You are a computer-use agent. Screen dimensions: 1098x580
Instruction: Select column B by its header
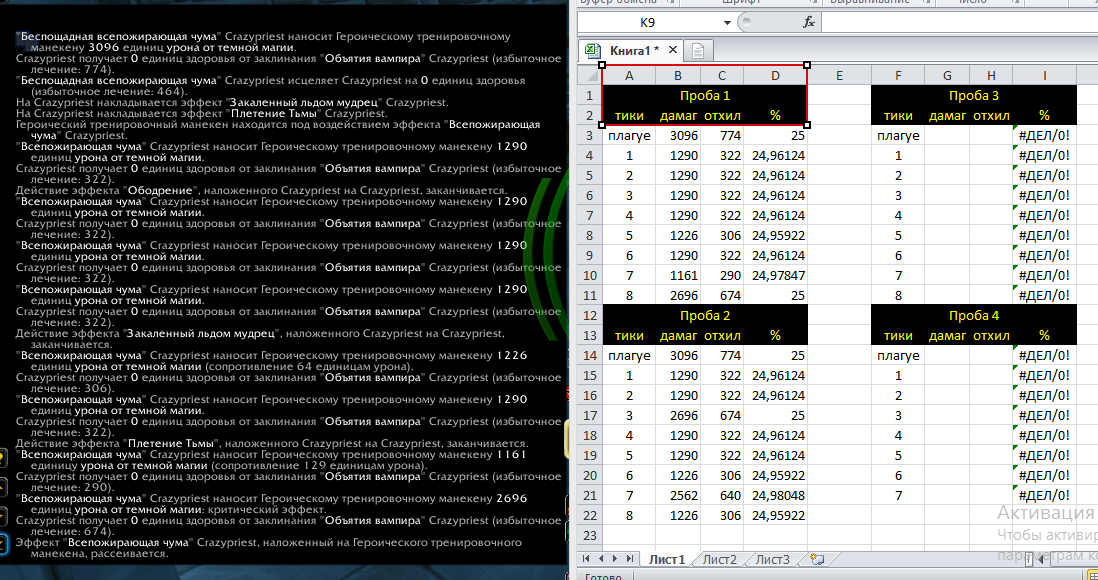(x=678, y=75)
